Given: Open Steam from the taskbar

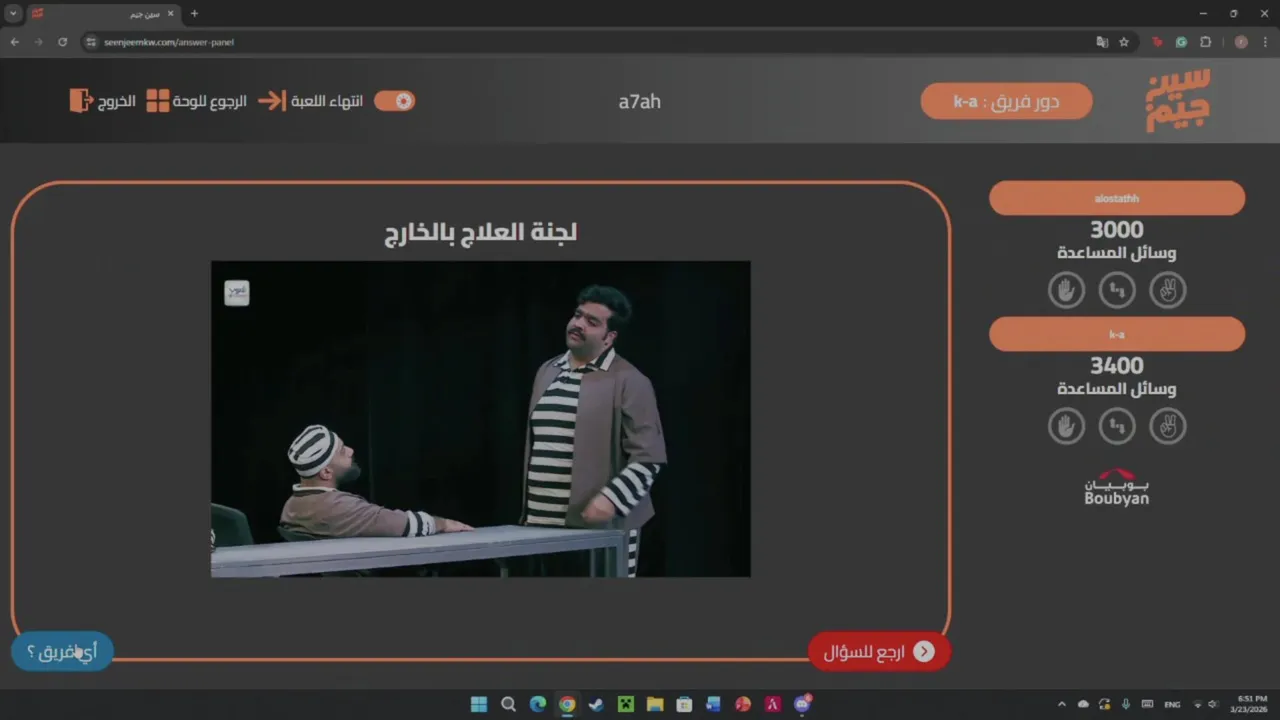Looking at the screenshot, I should click(596, 704).
